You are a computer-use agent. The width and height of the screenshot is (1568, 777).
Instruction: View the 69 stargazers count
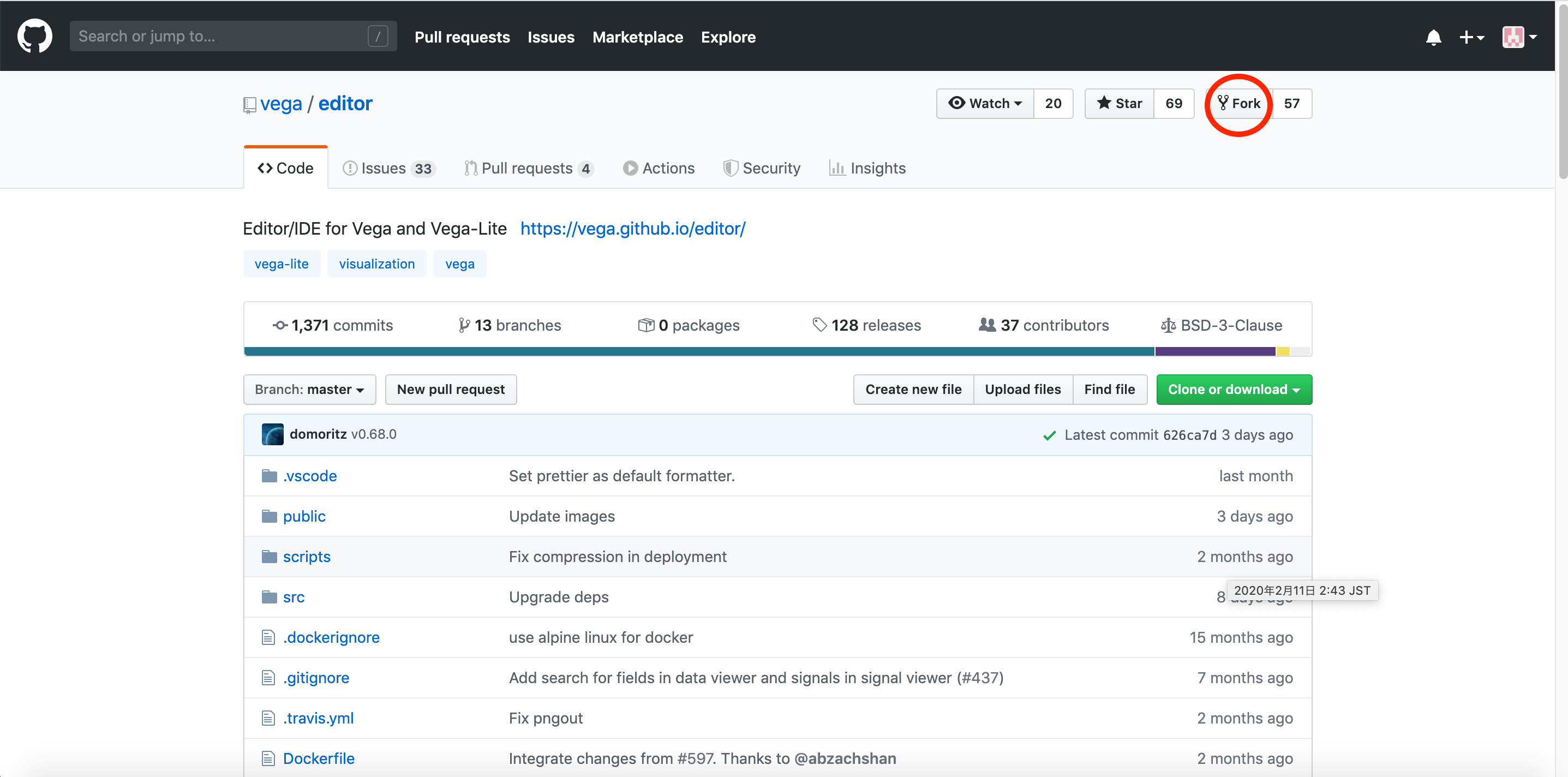pos(1174,104)
